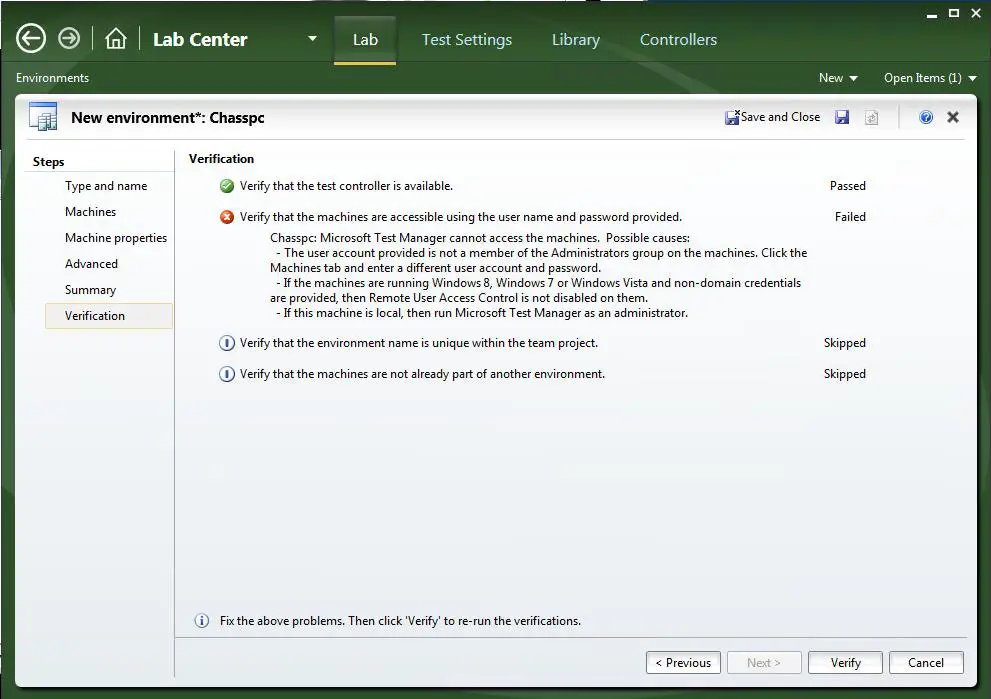
Task: Click 'Verify that the test controller is available'
Action: click(x=346, y=186)
